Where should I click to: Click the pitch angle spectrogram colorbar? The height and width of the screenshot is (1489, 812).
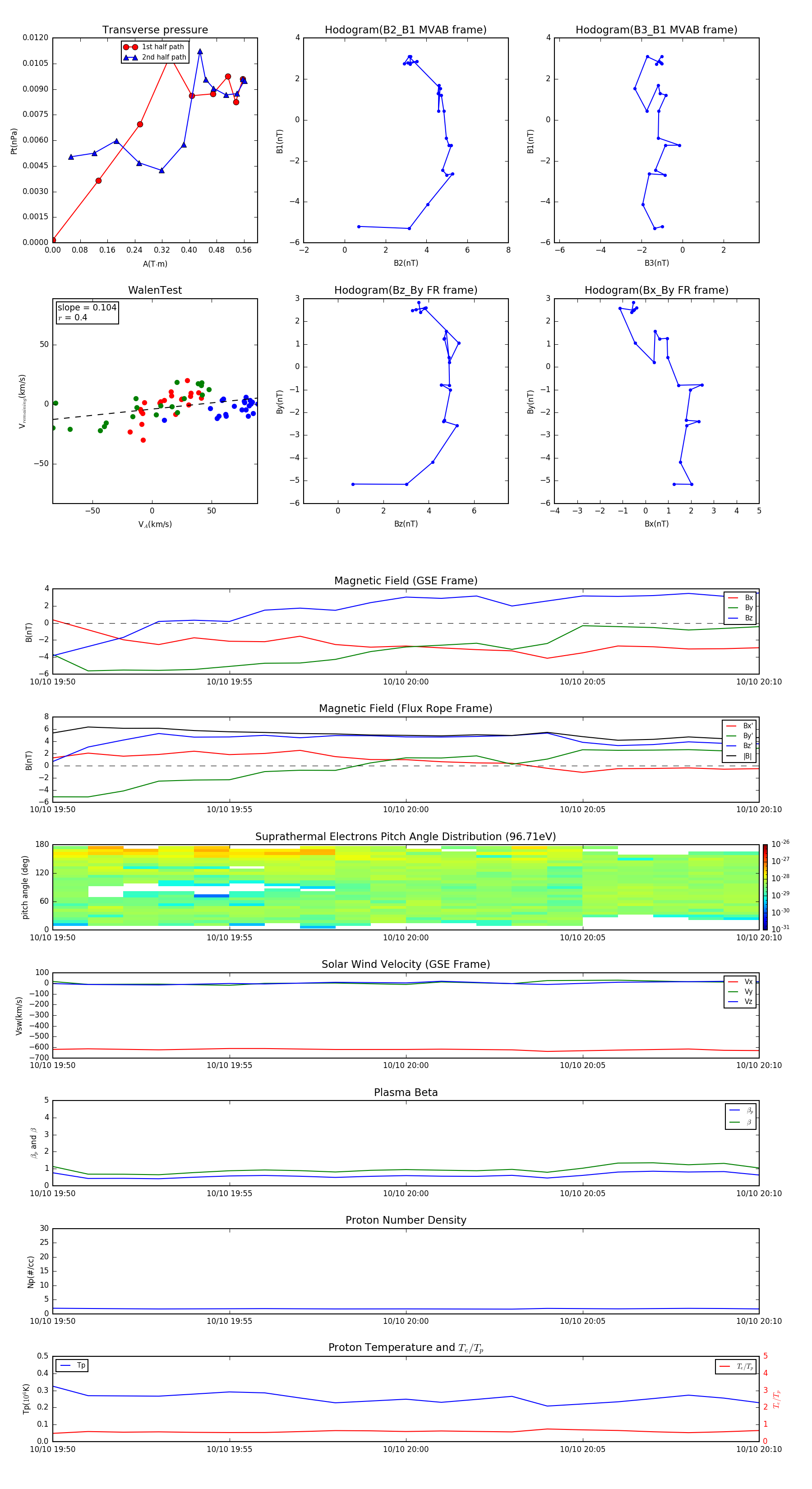[x=765, y=887]
